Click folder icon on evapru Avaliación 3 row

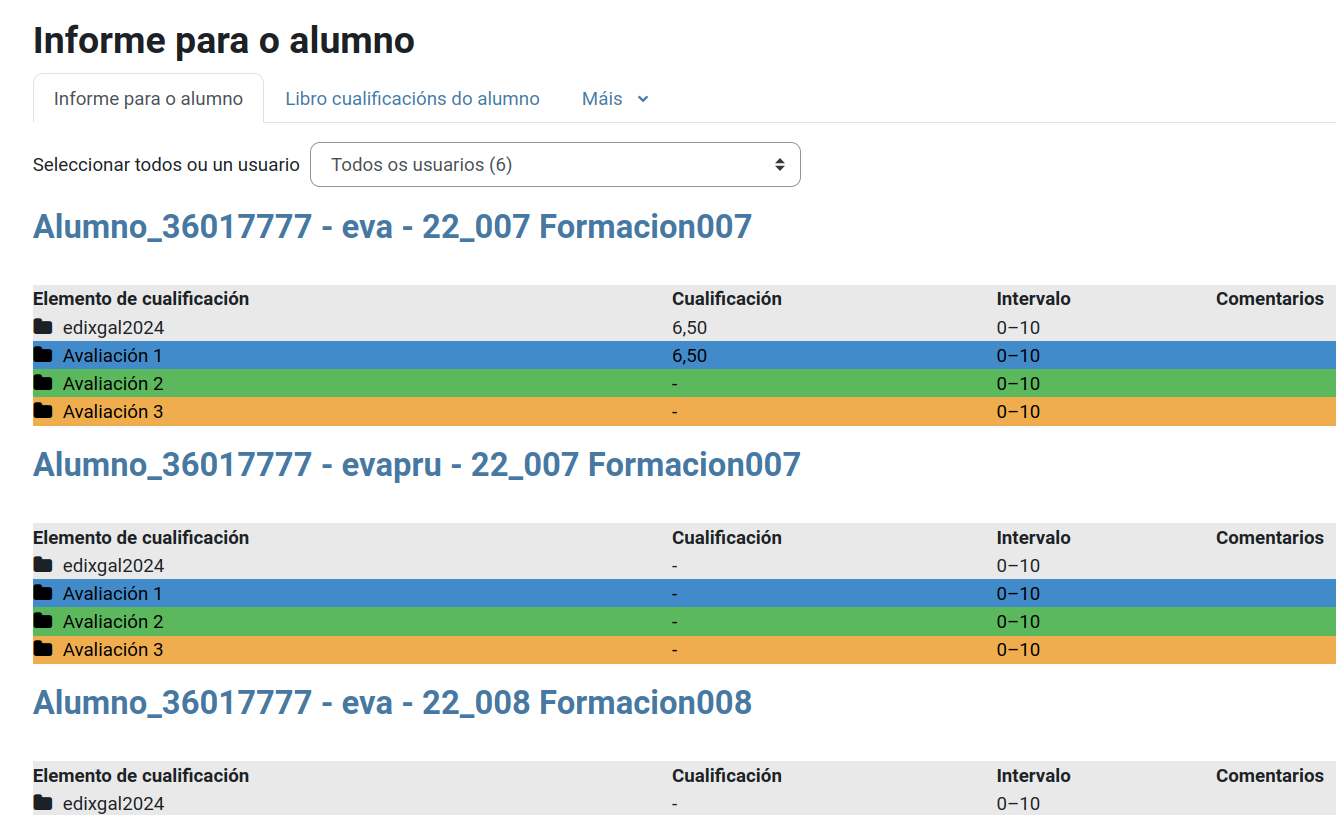pos(43,649)
